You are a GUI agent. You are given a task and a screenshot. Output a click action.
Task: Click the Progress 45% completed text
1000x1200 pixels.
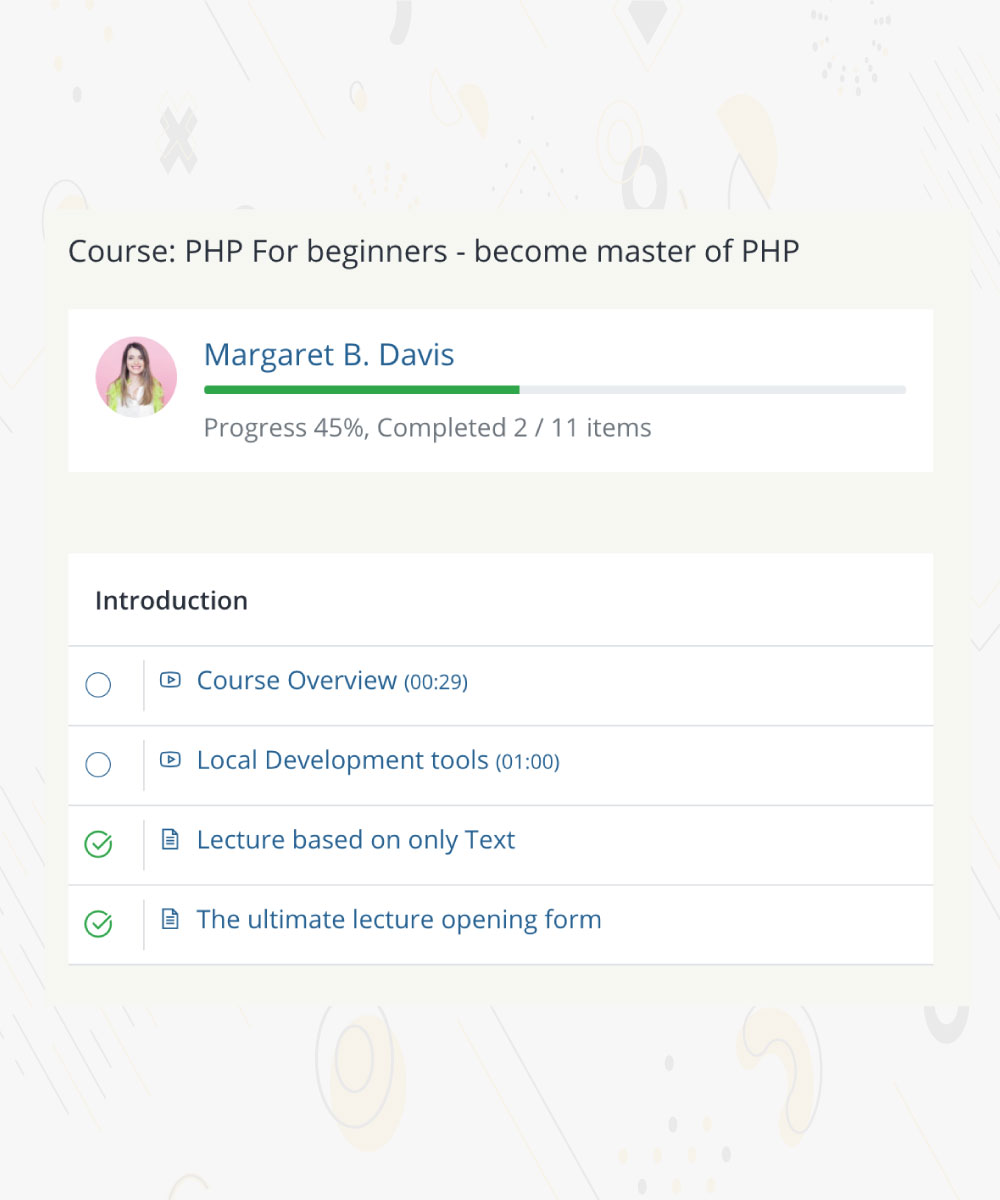427,428
